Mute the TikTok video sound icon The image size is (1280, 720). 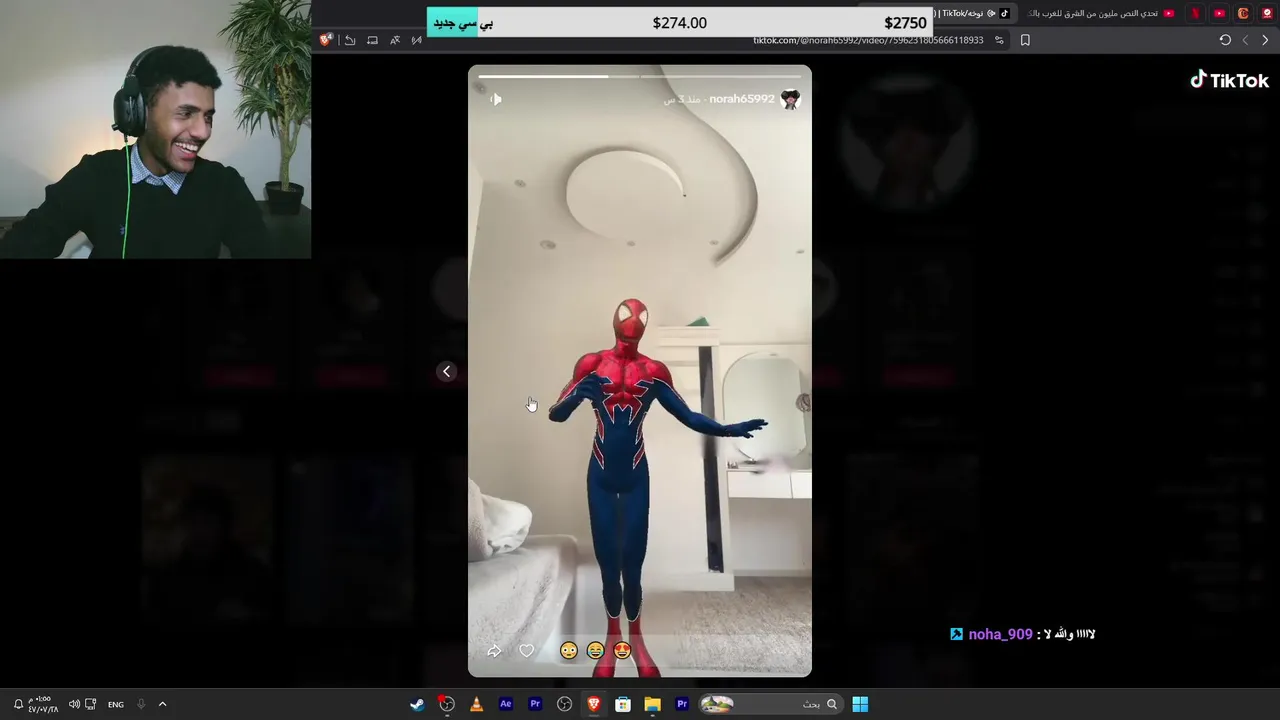pos(495,99)
